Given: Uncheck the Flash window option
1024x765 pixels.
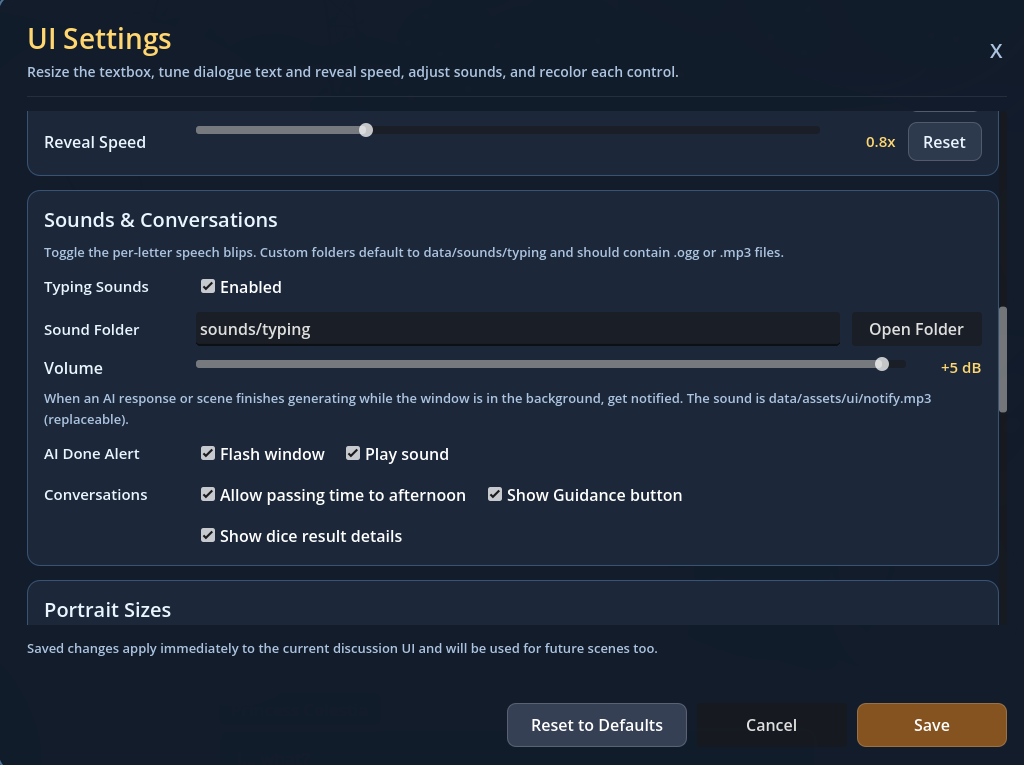Looking at the screenshot, I should click(x=208, y=453).
